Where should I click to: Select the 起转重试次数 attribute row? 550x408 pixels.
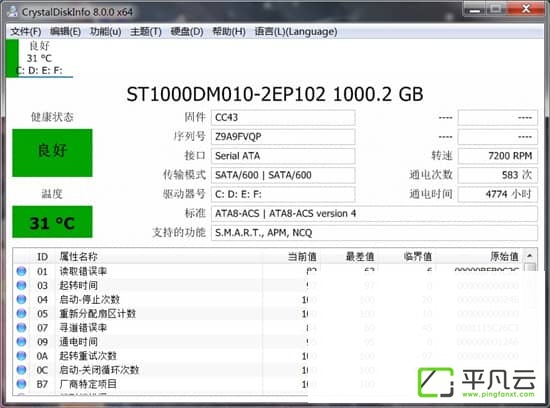(x=268, y=356)
